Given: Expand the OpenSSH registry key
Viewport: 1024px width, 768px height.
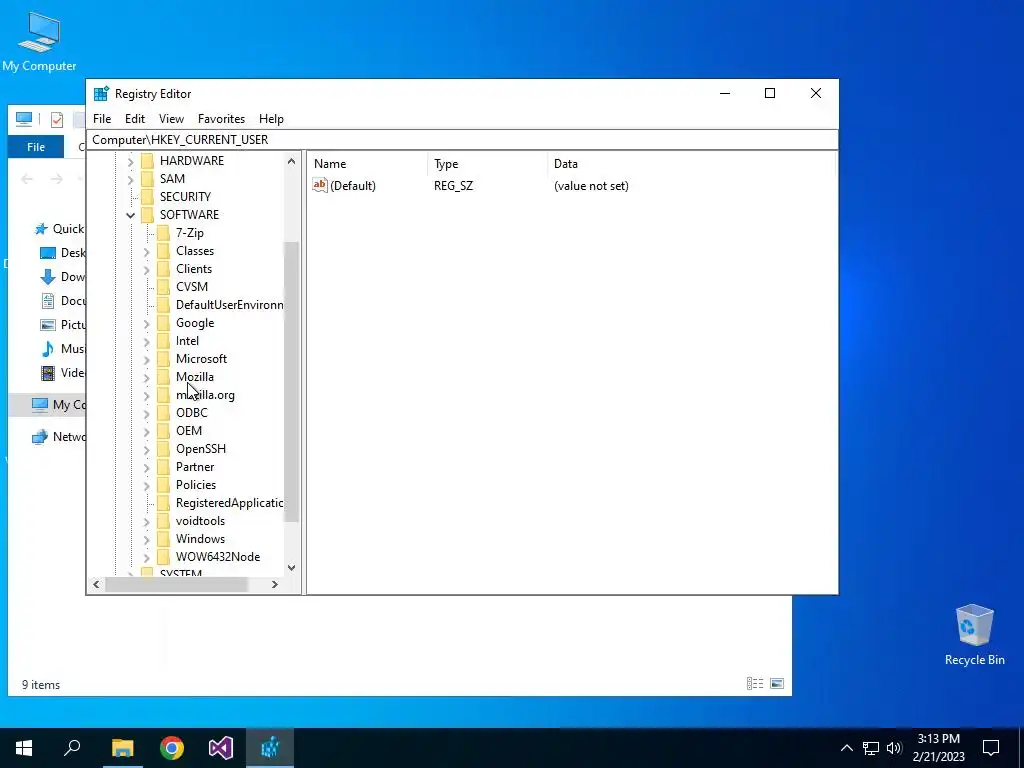Looking at the screenshot, I should [146, 449].
